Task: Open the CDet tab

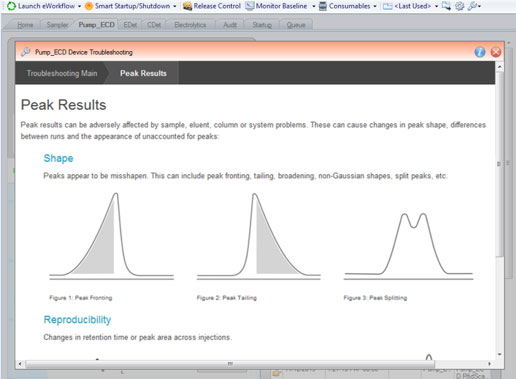Action: [x=154, y=25]
